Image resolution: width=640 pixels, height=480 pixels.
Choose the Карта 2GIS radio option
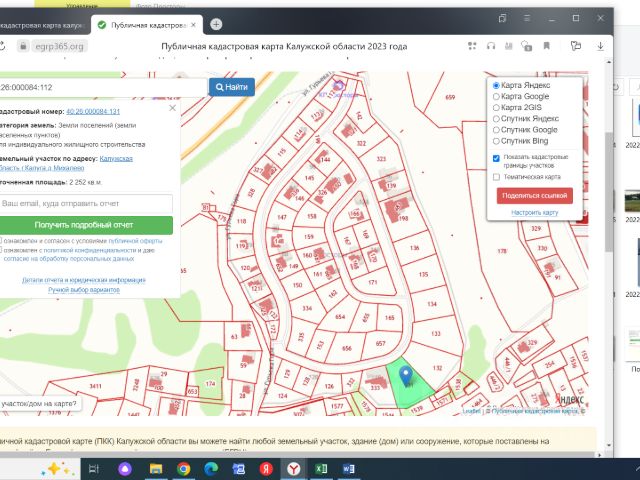coord(497,107)
